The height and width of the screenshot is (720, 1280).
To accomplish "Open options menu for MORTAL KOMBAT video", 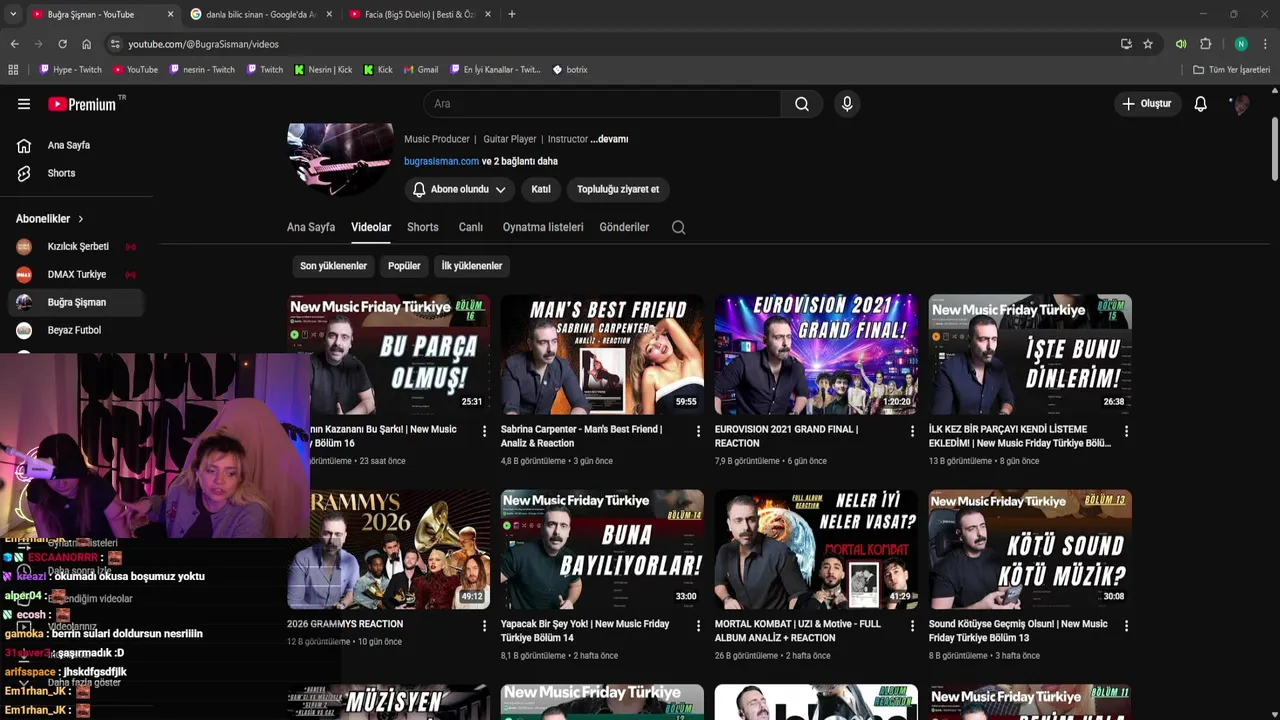I will pos(912,626).
